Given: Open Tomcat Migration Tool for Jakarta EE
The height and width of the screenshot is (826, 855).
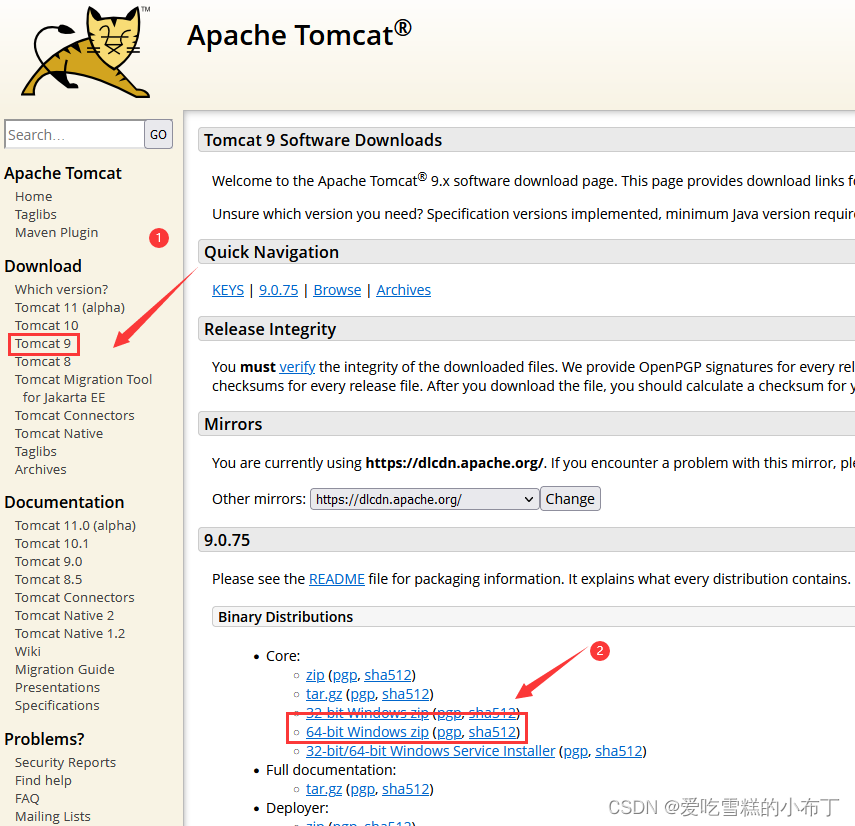Looking at the screenshot, I should click(83, 388).
